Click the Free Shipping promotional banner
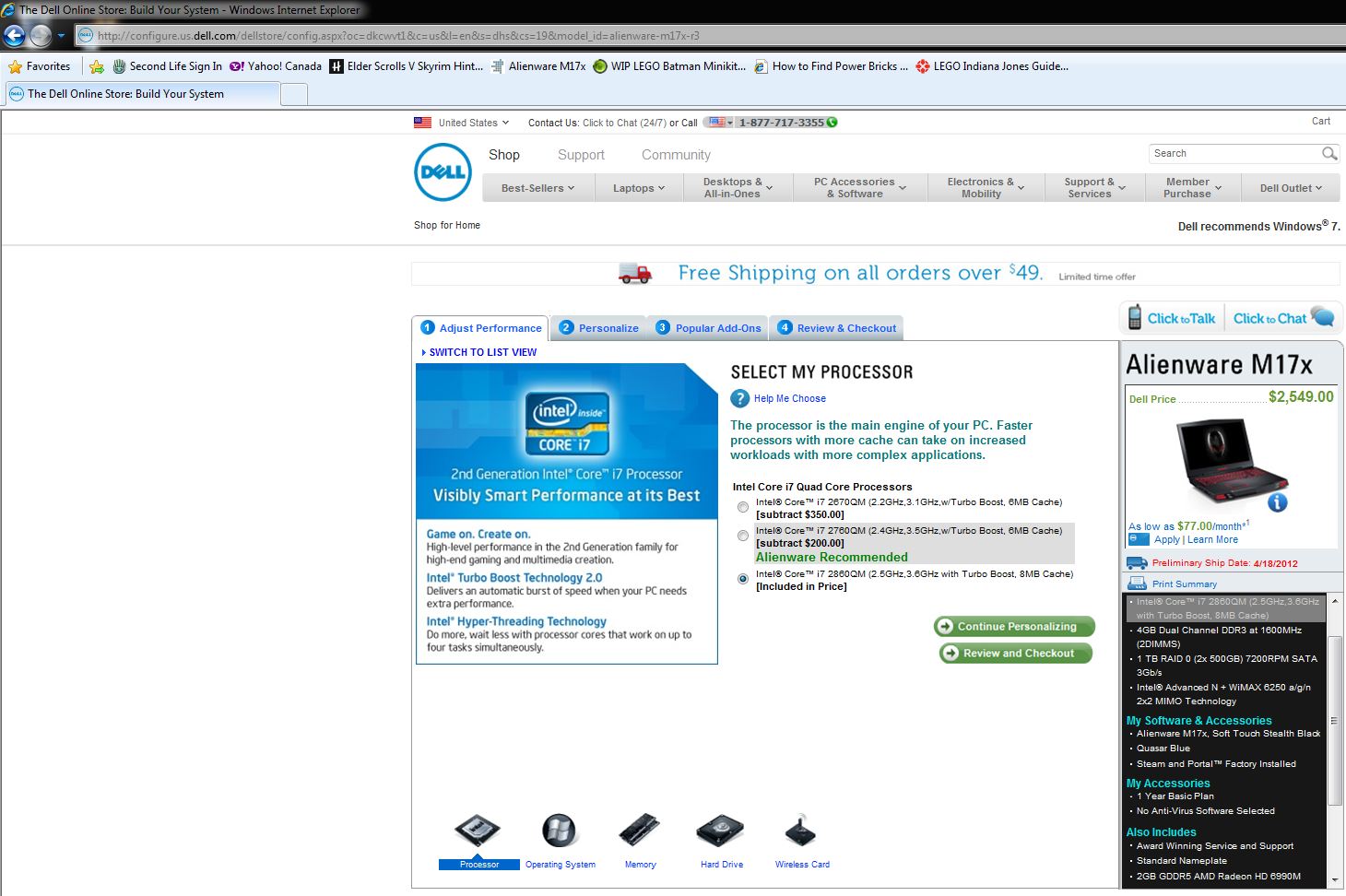The width and height of the screenshot is (1346, 896). point(875,274)
